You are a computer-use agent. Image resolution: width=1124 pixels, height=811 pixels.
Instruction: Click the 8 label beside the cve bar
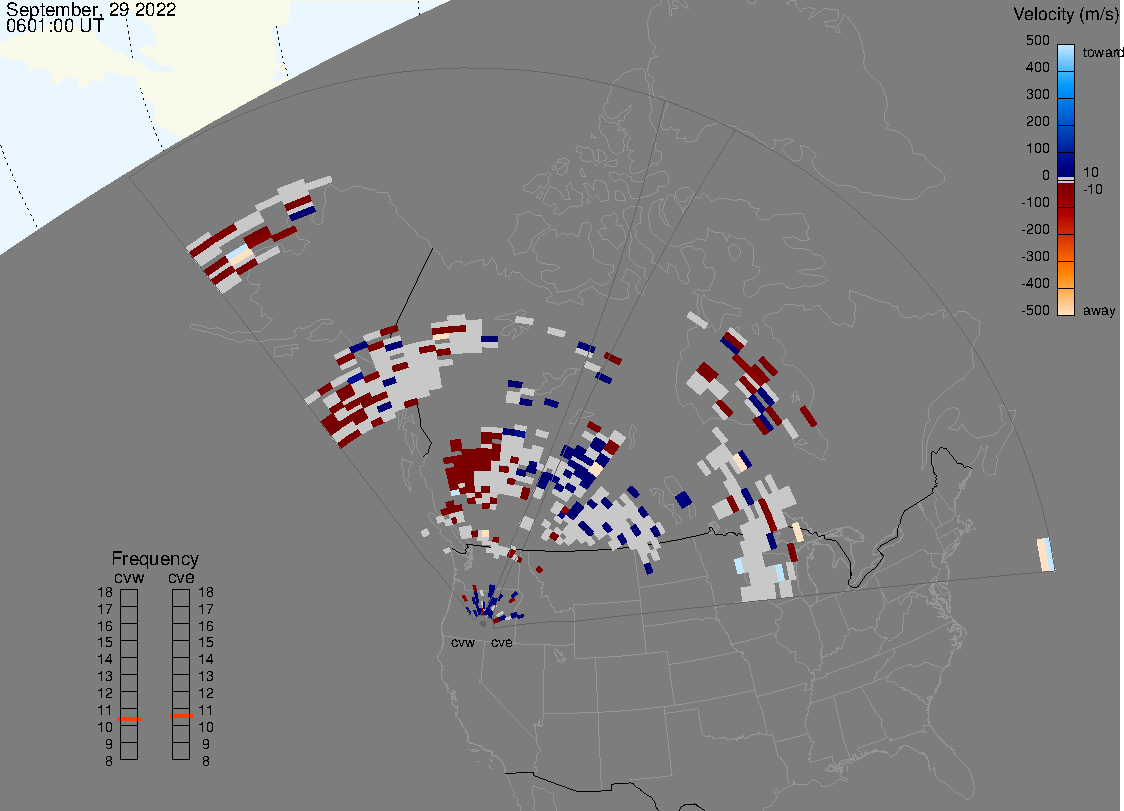pyautogui.click(x=206, y=761)
